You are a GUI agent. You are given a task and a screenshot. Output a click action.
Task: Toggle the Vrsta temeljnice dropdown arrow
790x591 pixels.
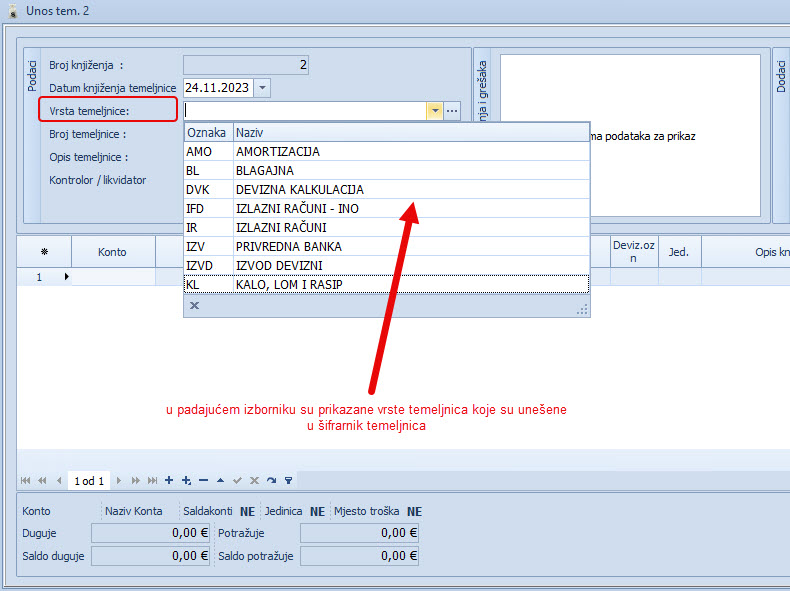[434, 111]
